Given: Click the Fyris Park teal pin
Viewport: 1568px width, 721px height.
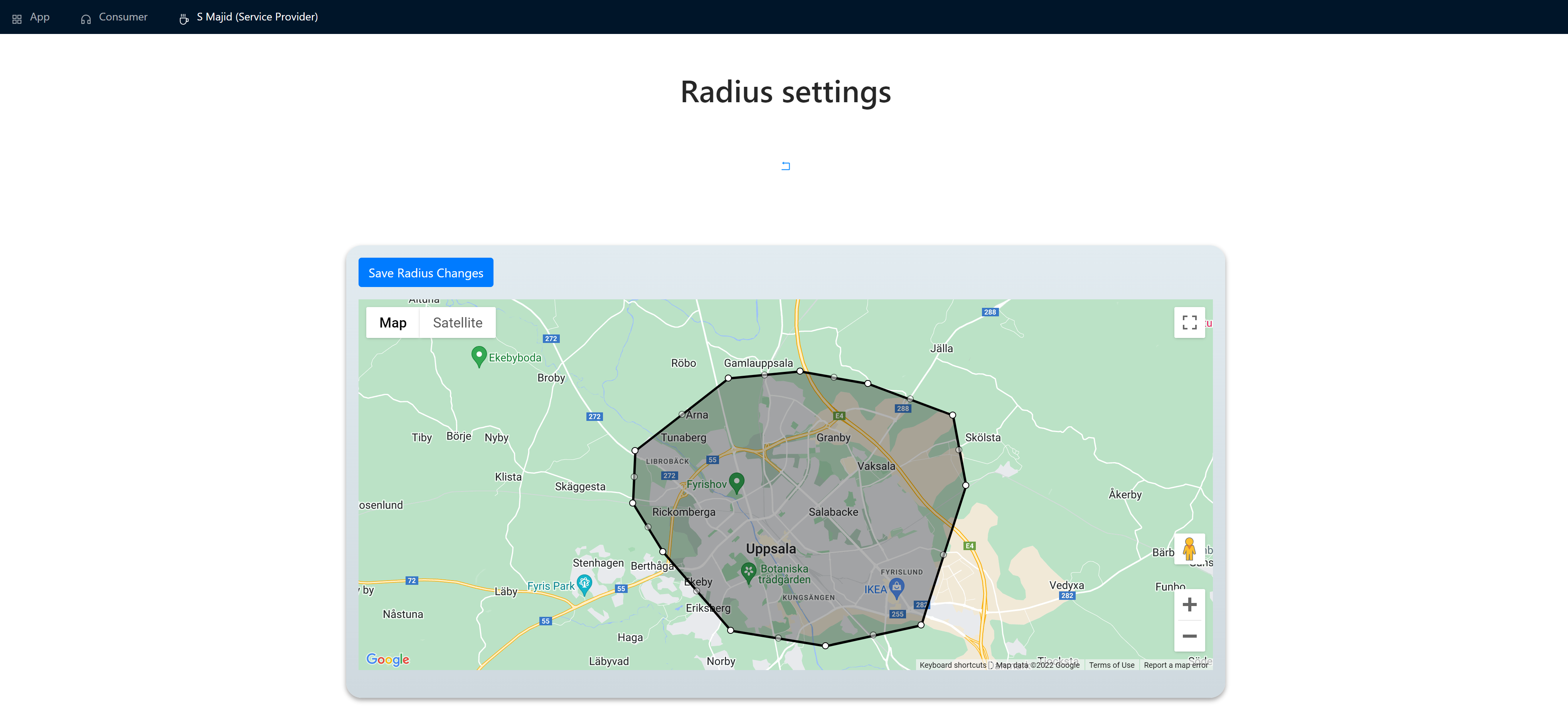Looking at the screenshot, I should click(584, 584).
